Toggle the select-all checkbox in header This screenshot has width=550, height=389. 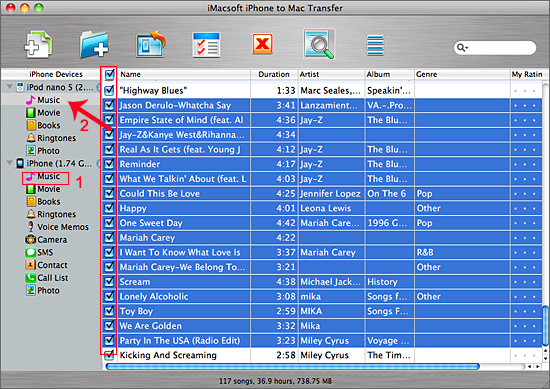[109, 74]
